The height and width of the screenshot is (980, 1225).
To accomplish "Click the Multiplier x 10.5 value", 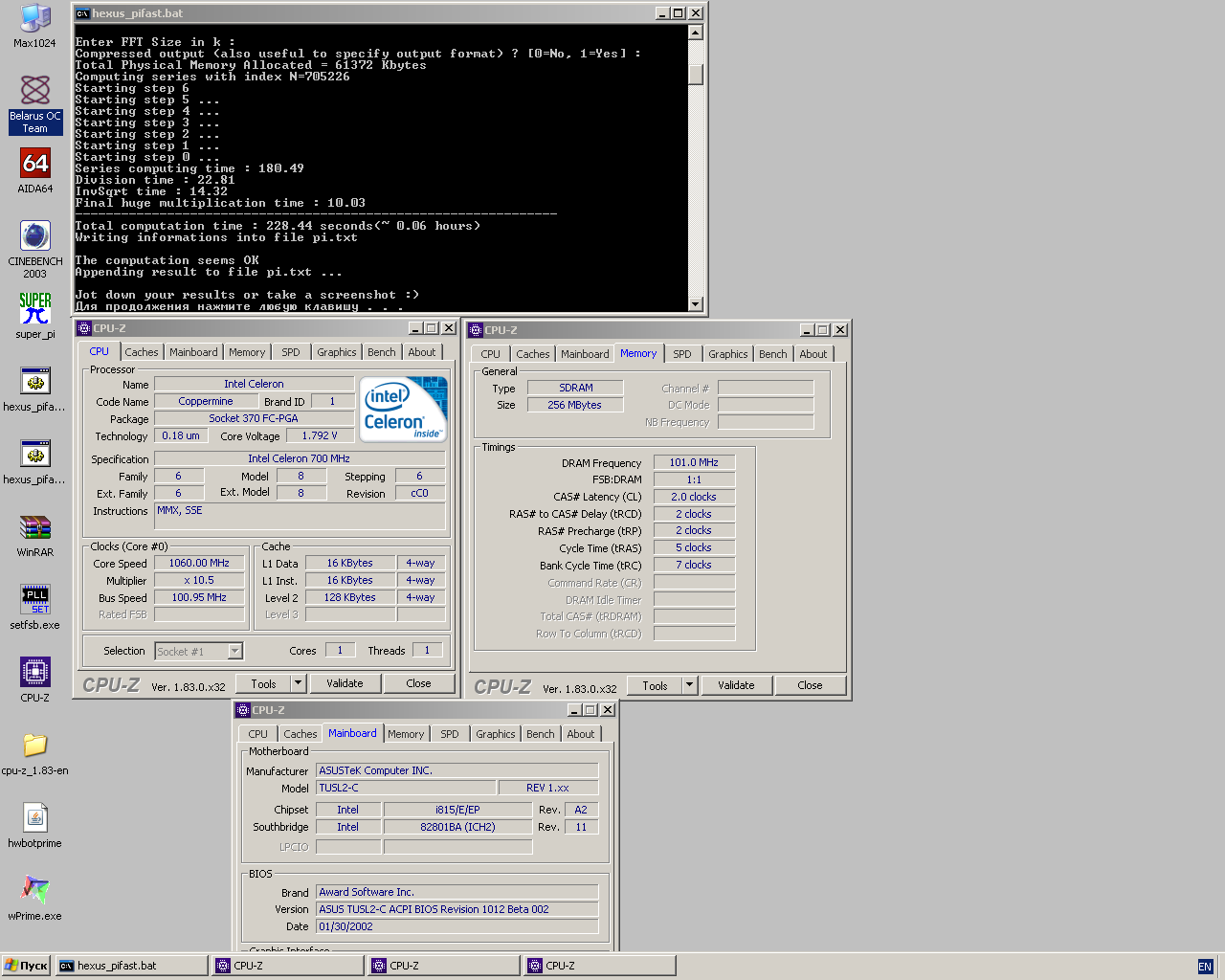I will click(x=199, y=580).
